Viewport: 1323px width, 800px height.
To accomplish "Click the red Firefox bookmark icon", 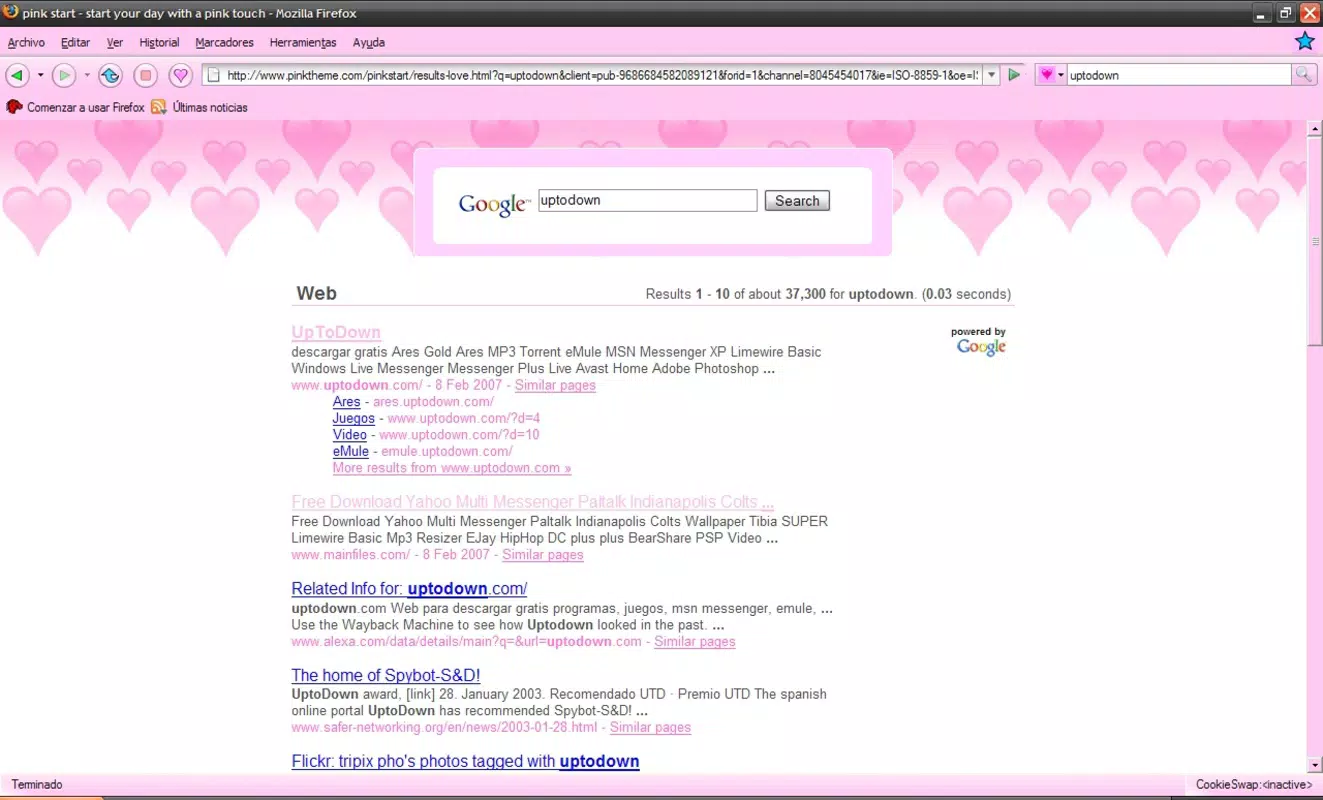I will pos(14,107).
